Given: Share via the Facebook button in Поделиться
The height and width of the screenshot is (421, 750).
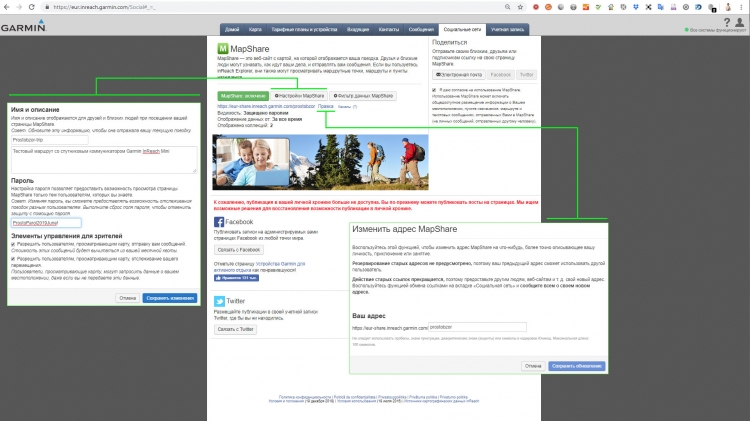Looking at the screenshot, I should [x=501, y=75].
